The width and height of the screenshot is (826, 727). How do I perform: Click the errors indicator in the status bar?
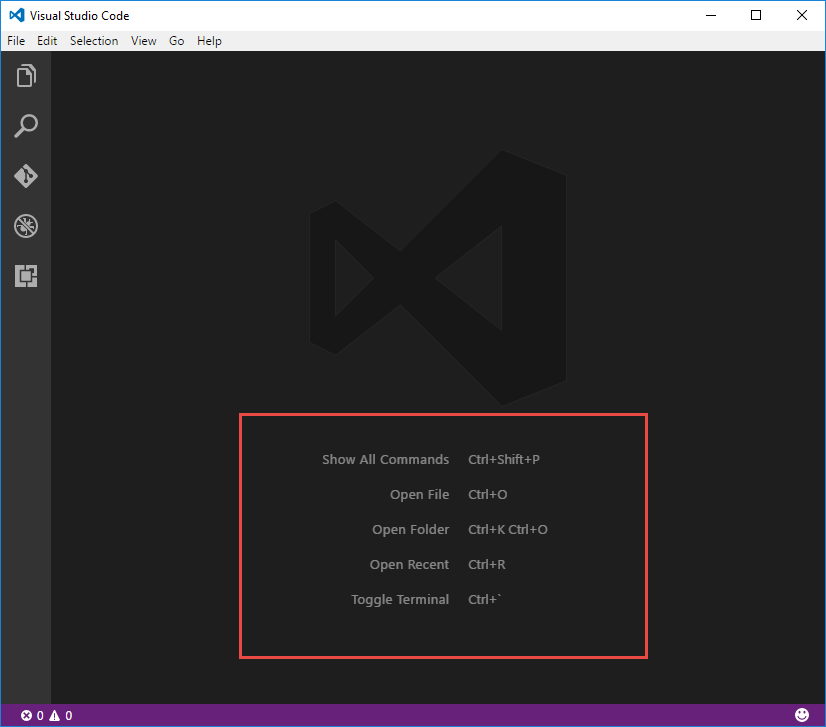click(x=31, y=715)
